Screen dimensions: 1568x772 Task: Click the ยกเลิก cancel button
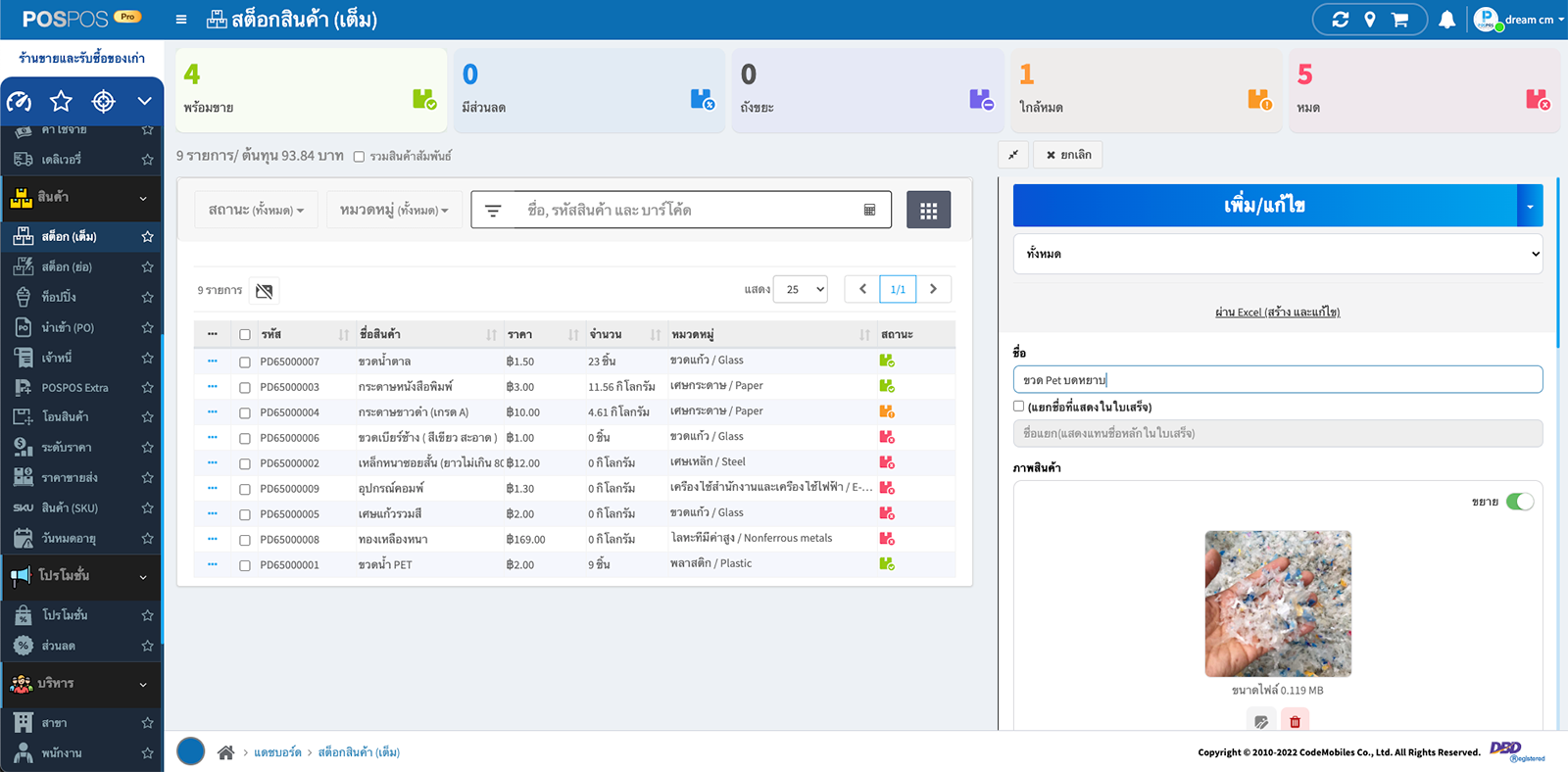tap(1068, 155)
